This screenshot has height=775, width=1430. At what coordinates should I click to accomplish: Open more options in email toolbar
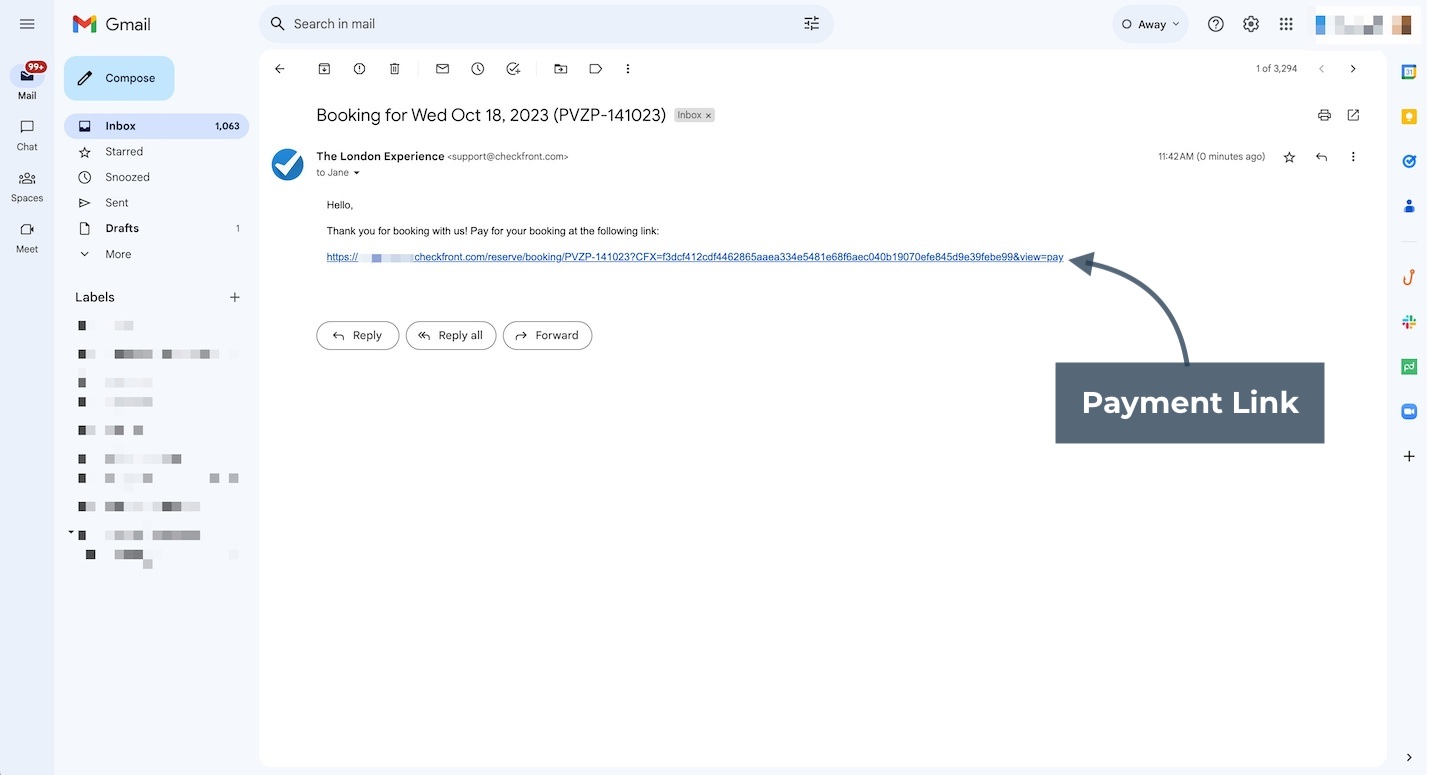coord(628,69)
